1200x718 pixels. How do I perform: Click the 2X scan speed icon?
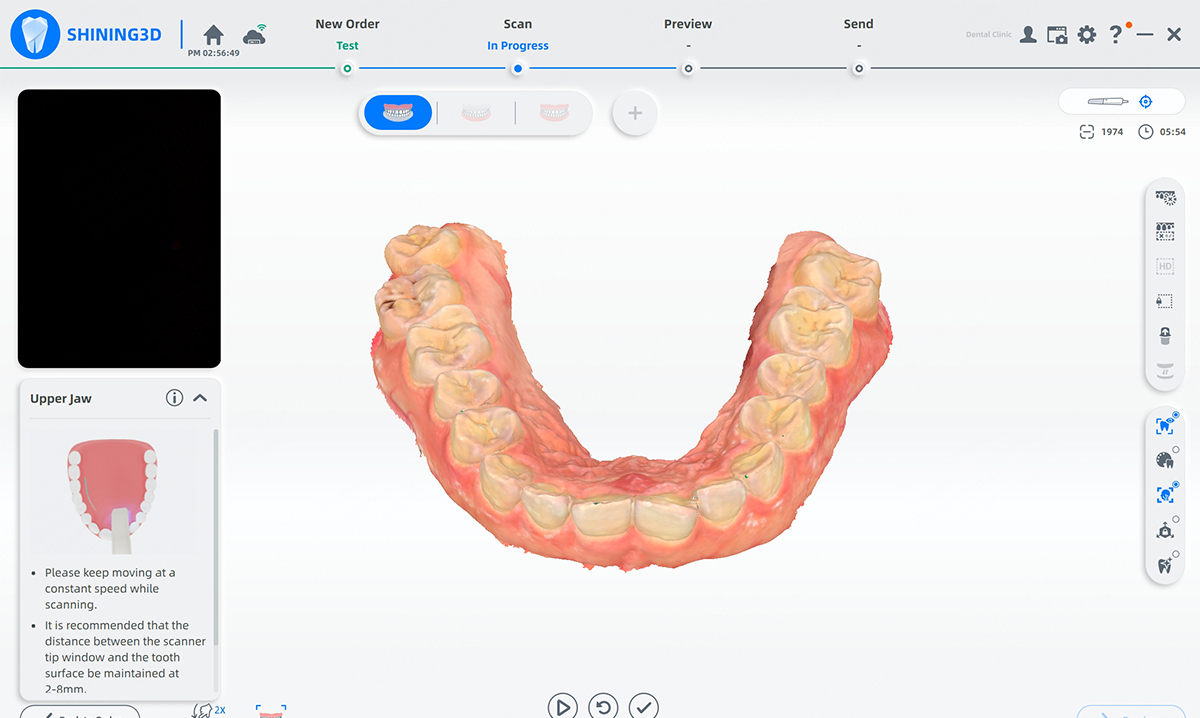pyautogui.click(x=208, y=711)
